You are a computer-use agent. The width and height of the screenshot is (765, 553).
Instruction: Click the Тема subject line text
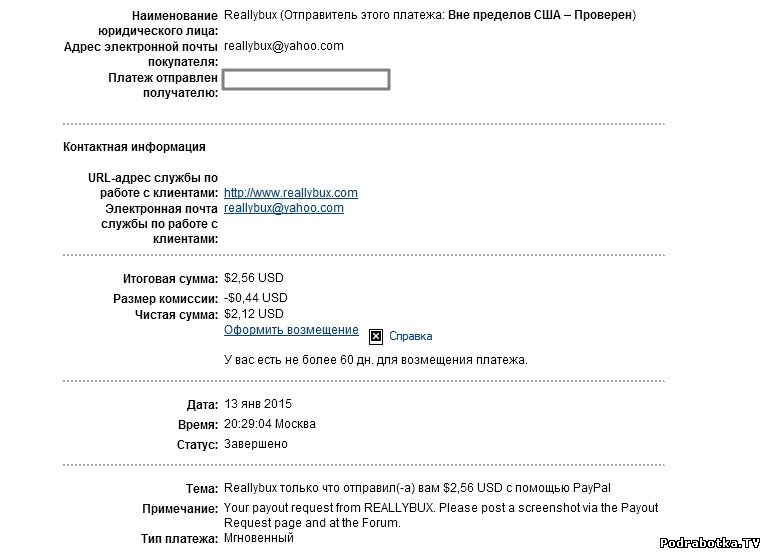click(x=417, y=488)
